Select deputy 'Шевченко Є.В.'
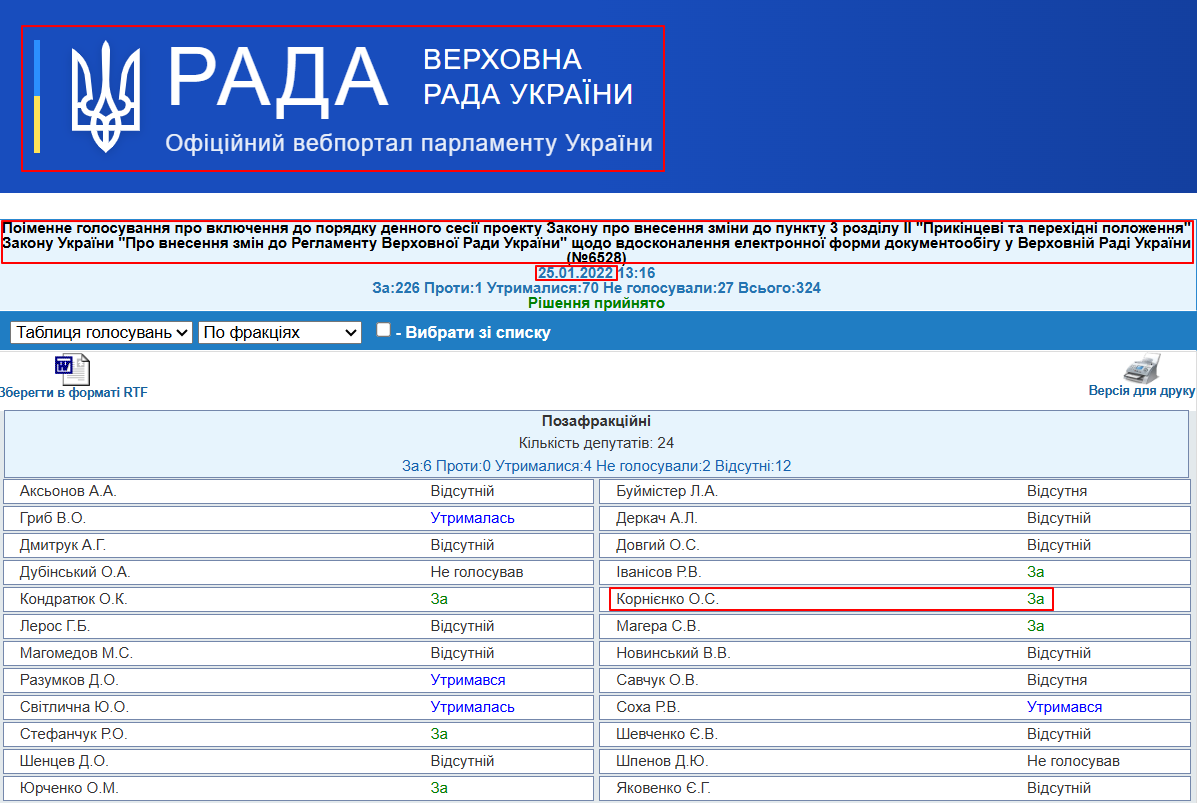This screenshot has height=803, width=1197. [666, 734]
